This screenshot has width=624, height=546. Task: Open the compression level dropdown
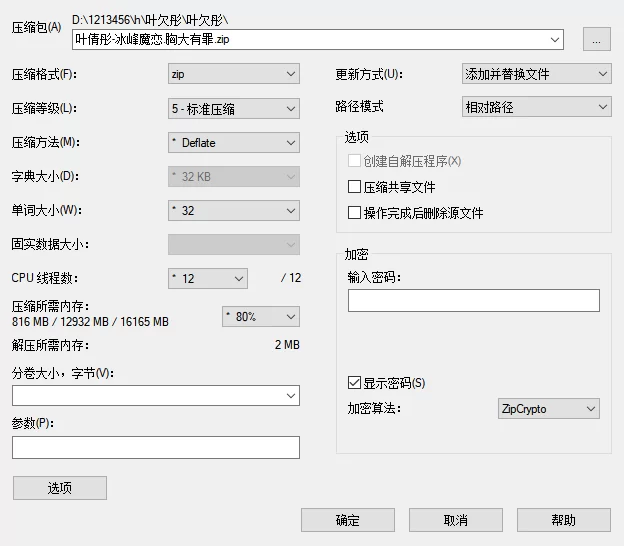tap(234, 108)
